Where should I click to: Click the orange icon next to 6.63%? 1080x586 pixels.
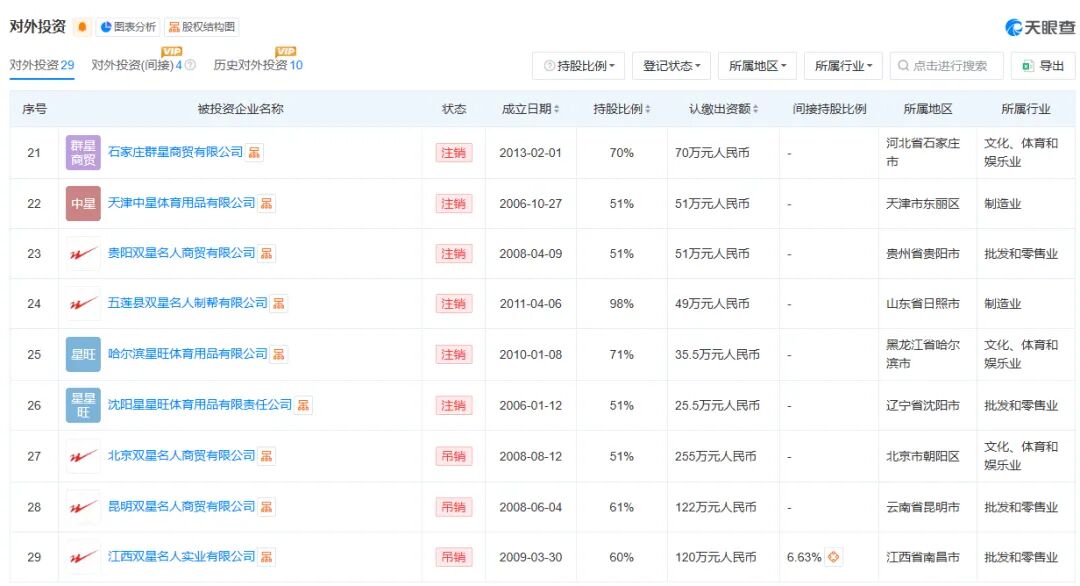click(x=833, y=556)
